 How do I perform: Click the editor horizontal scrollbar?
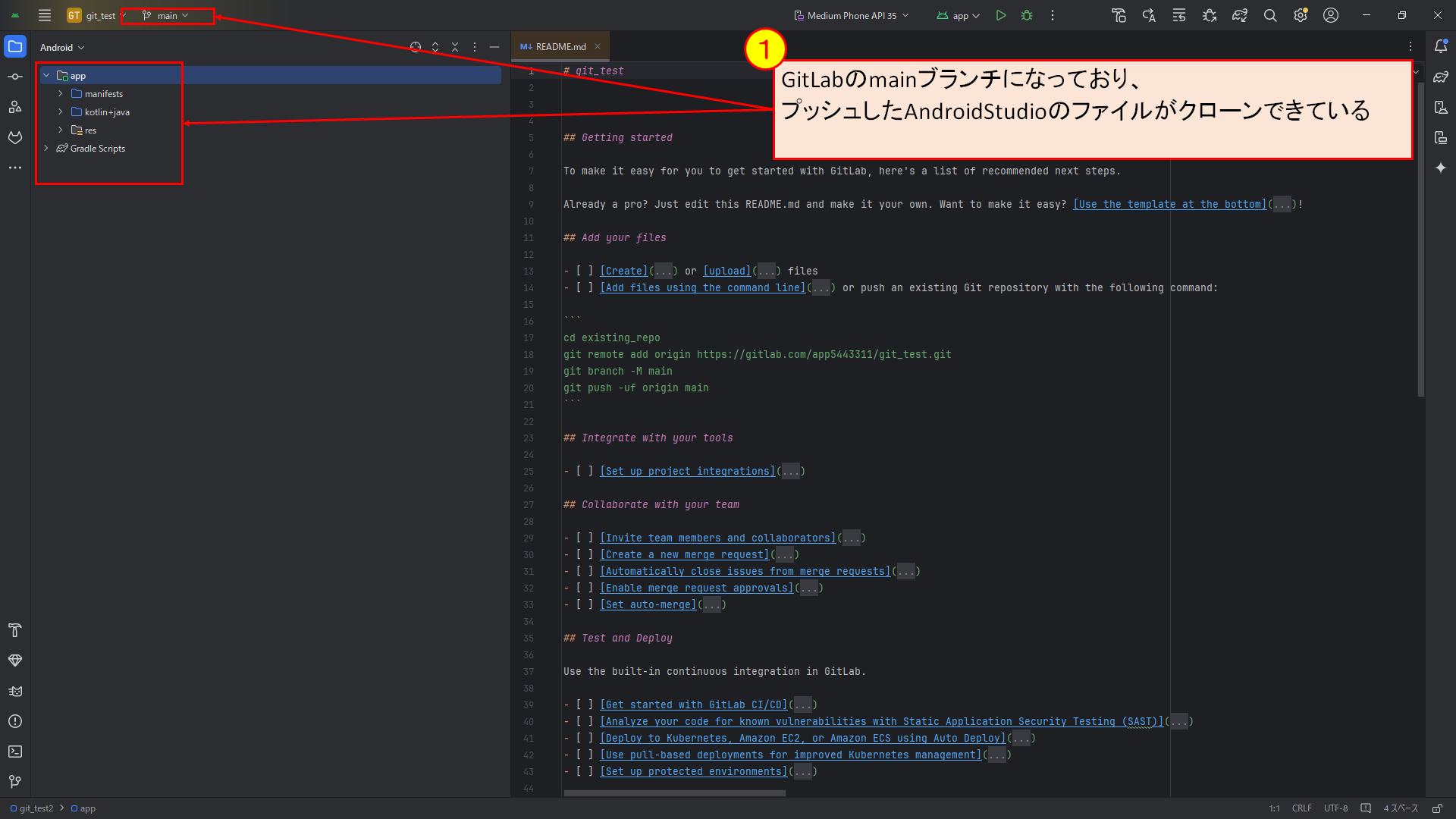[674, 793]
